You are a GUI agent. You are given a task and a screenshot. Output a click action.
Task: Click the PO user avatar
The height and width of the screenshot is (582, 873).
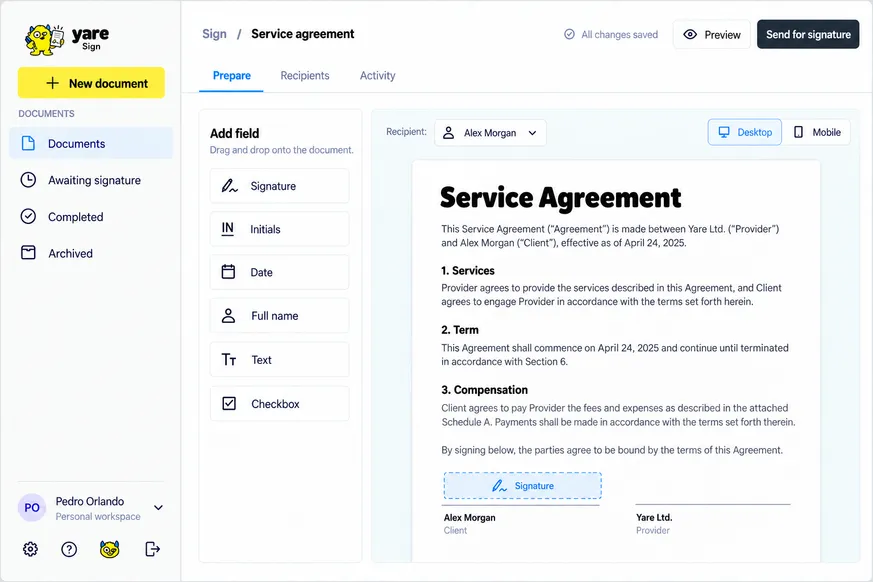pyautogui.click(x=32, y=507)
